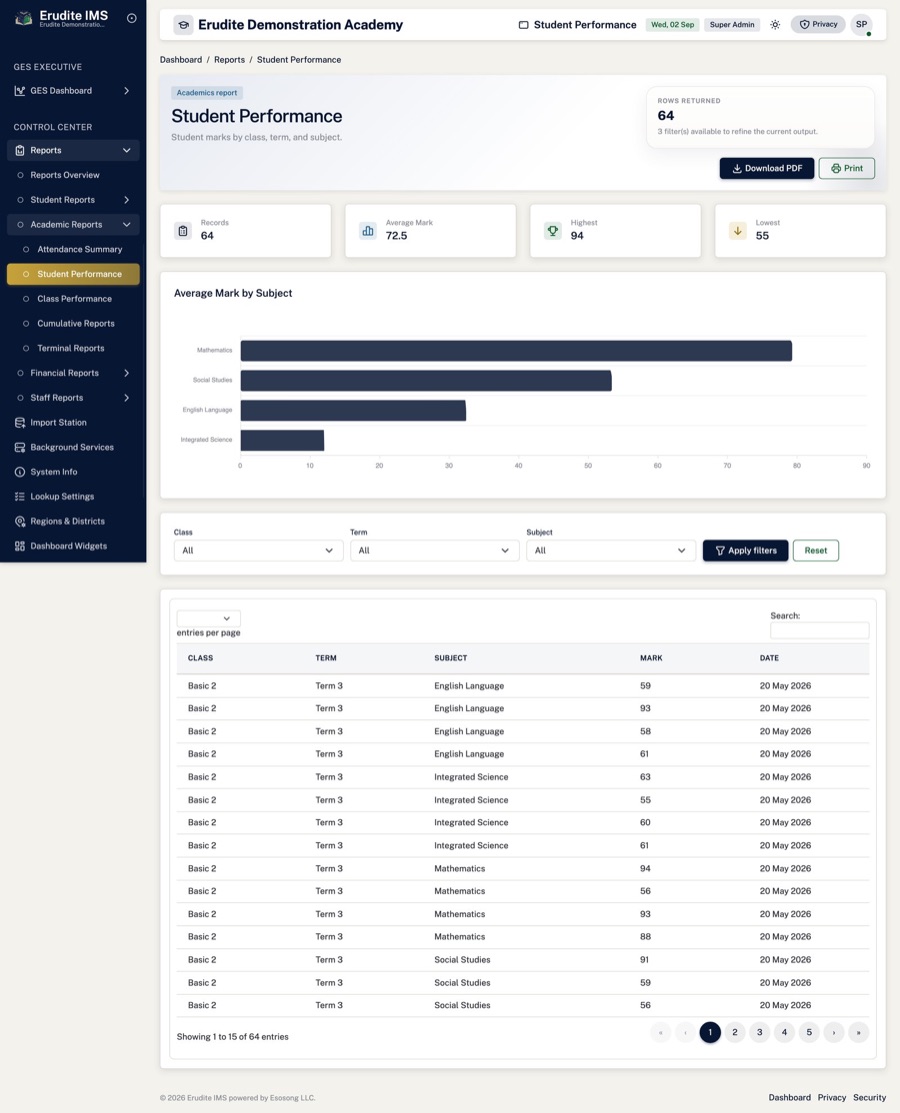The image size is (900, 1113).
Task: Click the Lowest down-arrow icon
Action: click(737, 231)
